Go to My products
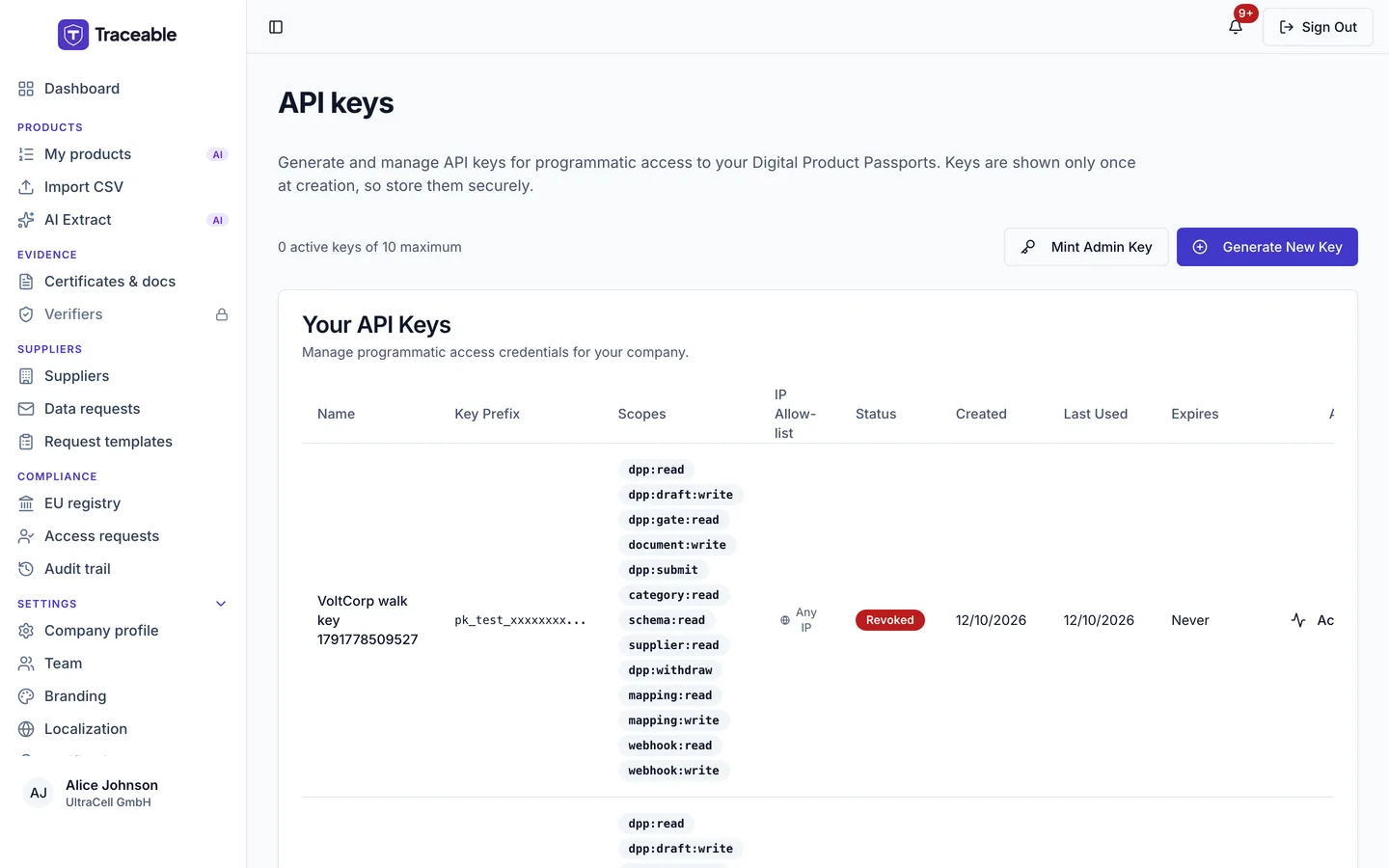This screenshot has width=1389, height=868. coord(123,154)
